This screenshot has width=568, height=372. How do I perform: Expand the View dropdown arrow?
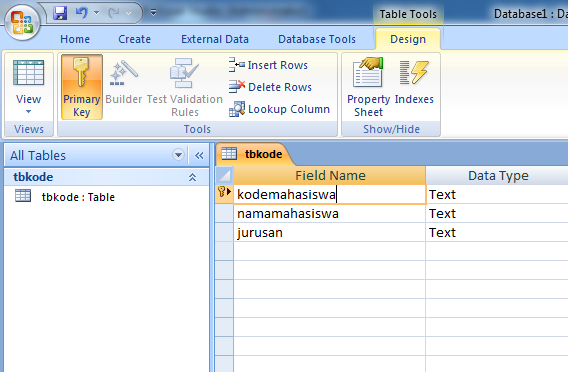point(28,112)
